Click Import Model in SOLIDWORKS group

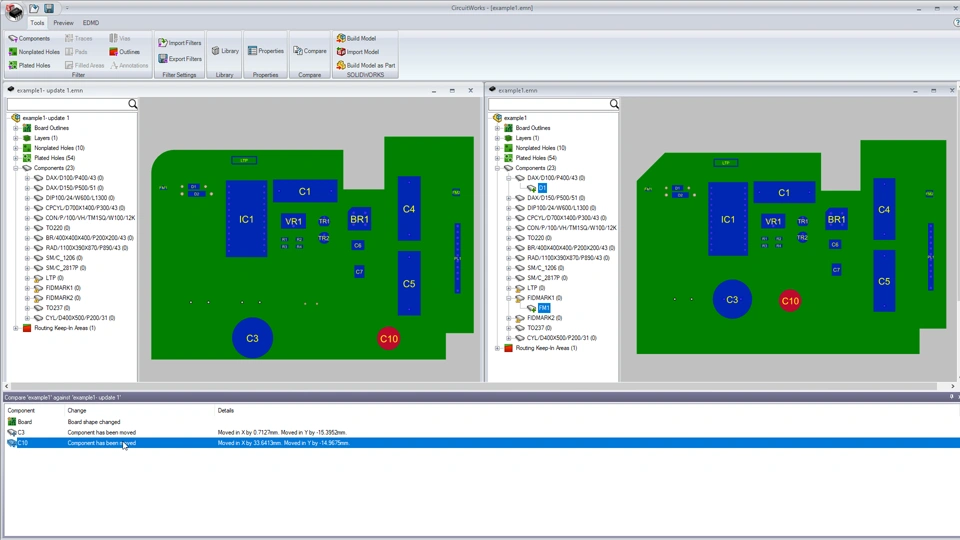tap(358, 52)
